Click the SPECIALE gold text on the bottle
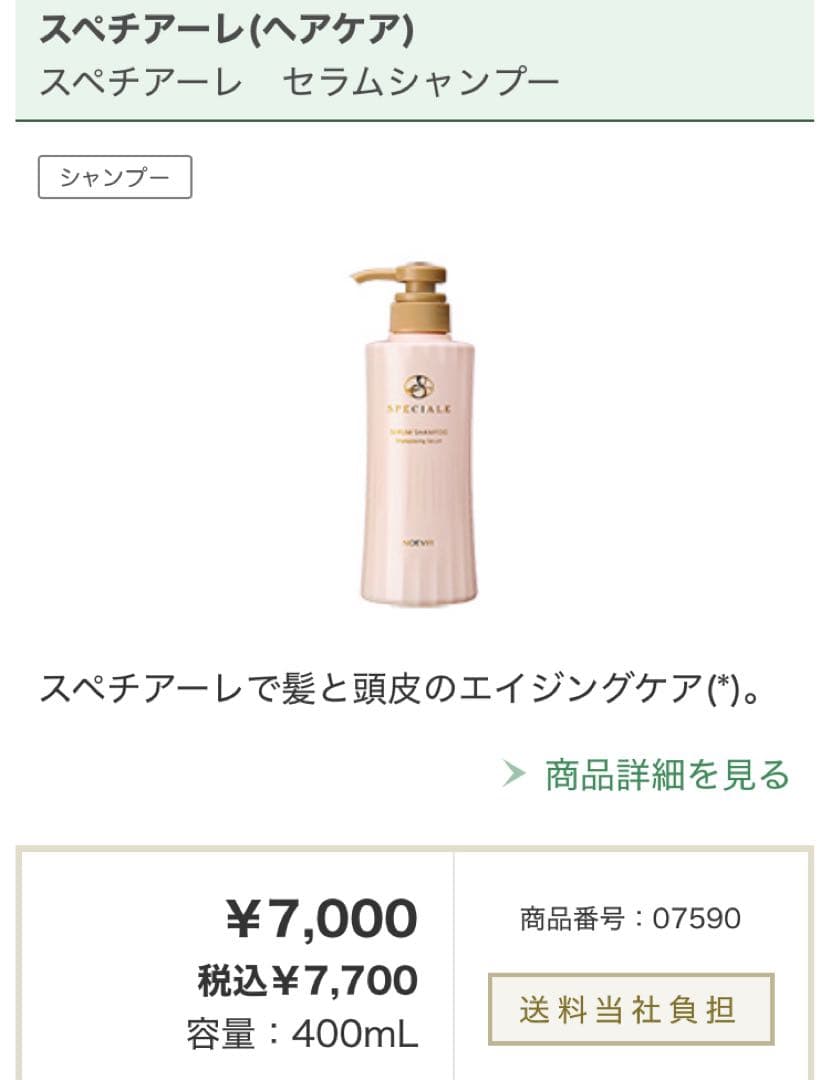This screenshot has width=830, height=1080. point(418,409)
